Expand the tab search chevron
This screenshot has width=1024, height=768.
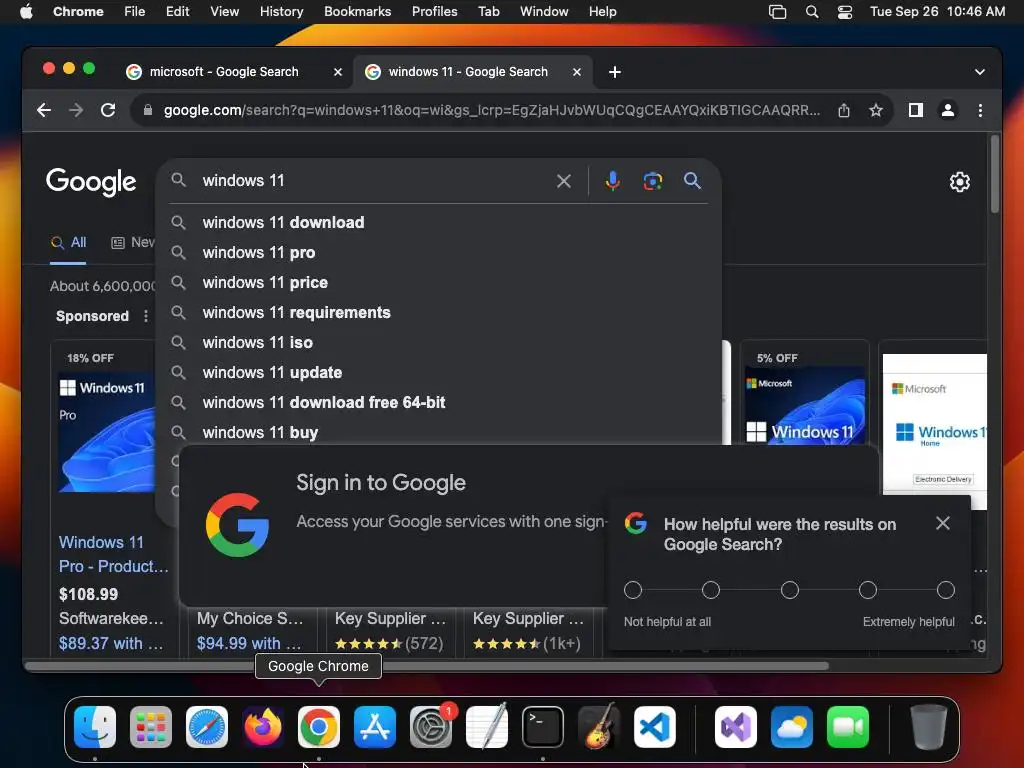click(980, 72)
